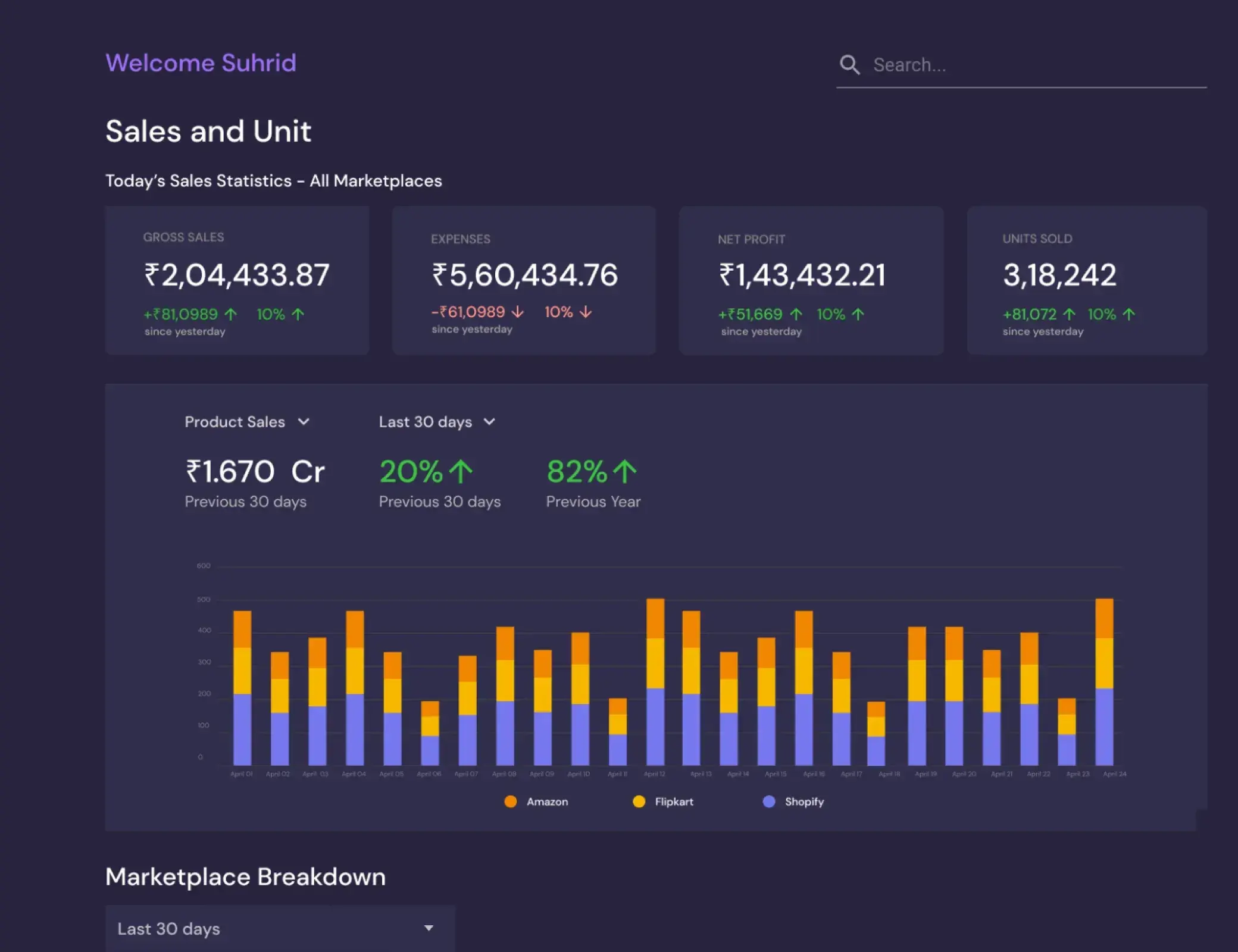
Task: Click the search magnifier icon
Action: click(x=849, y=65)
